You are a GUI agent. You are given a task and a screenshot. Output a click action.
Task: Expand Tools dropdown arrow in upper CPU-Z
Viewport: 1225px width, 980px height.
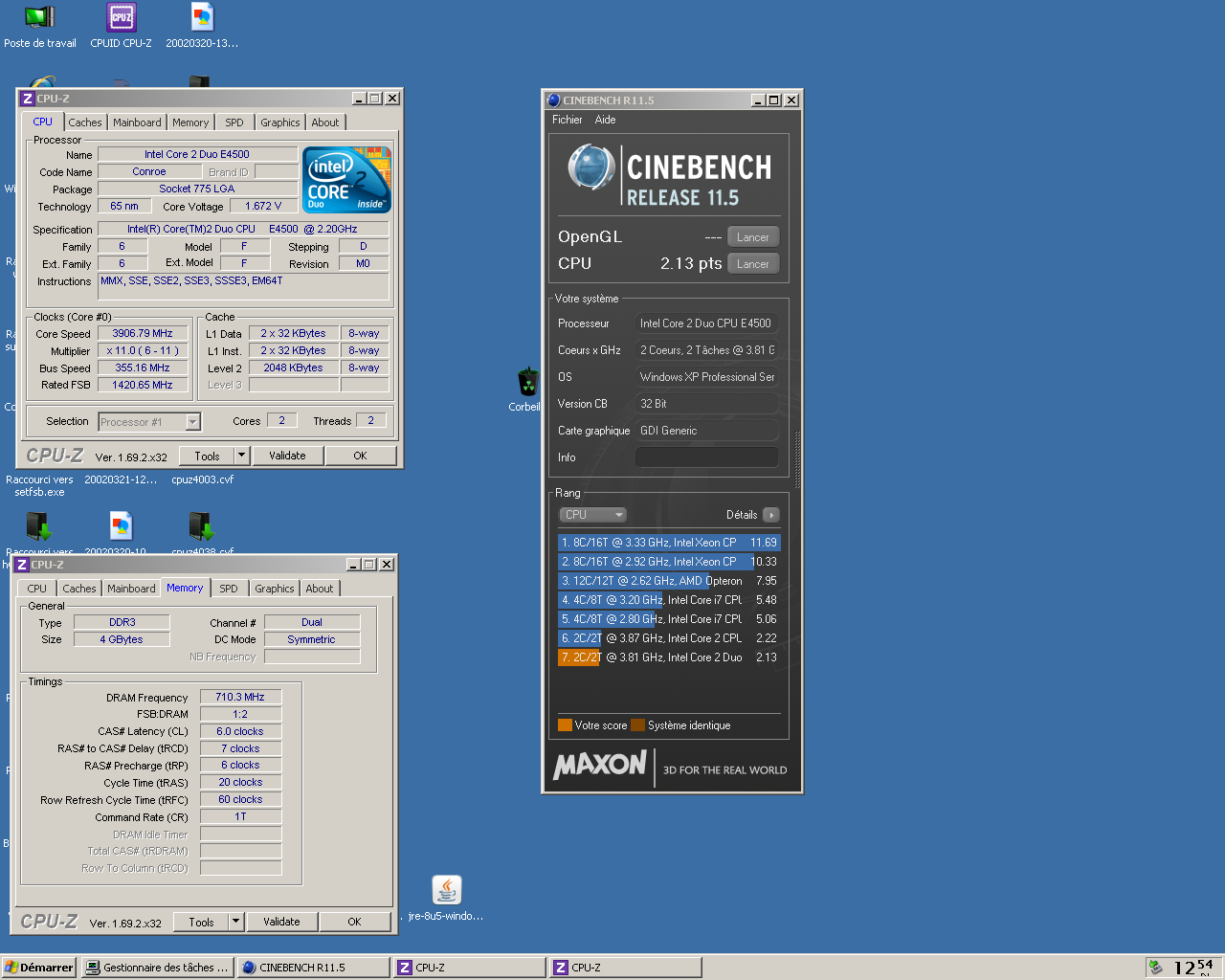tap(242, 457)
